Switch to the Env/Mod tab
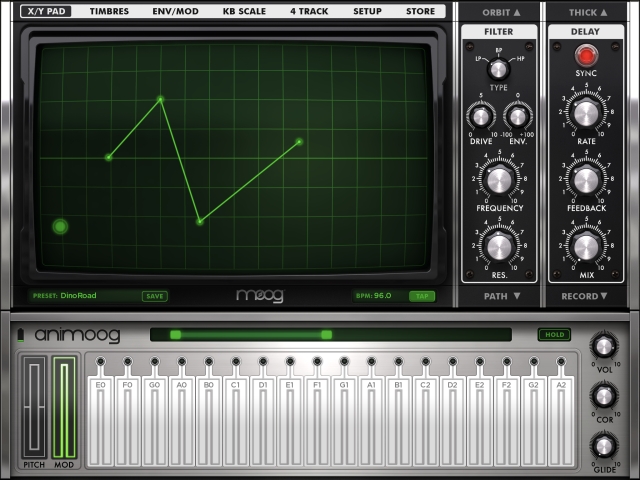640x480 pixels. (173, 12)
